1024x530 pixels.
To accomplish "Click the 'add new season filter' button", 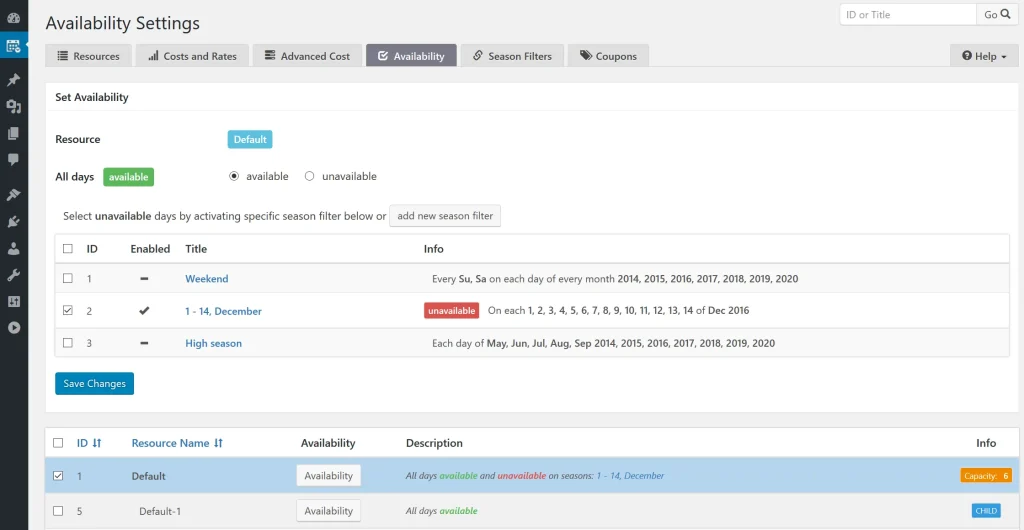I will 445,216.
